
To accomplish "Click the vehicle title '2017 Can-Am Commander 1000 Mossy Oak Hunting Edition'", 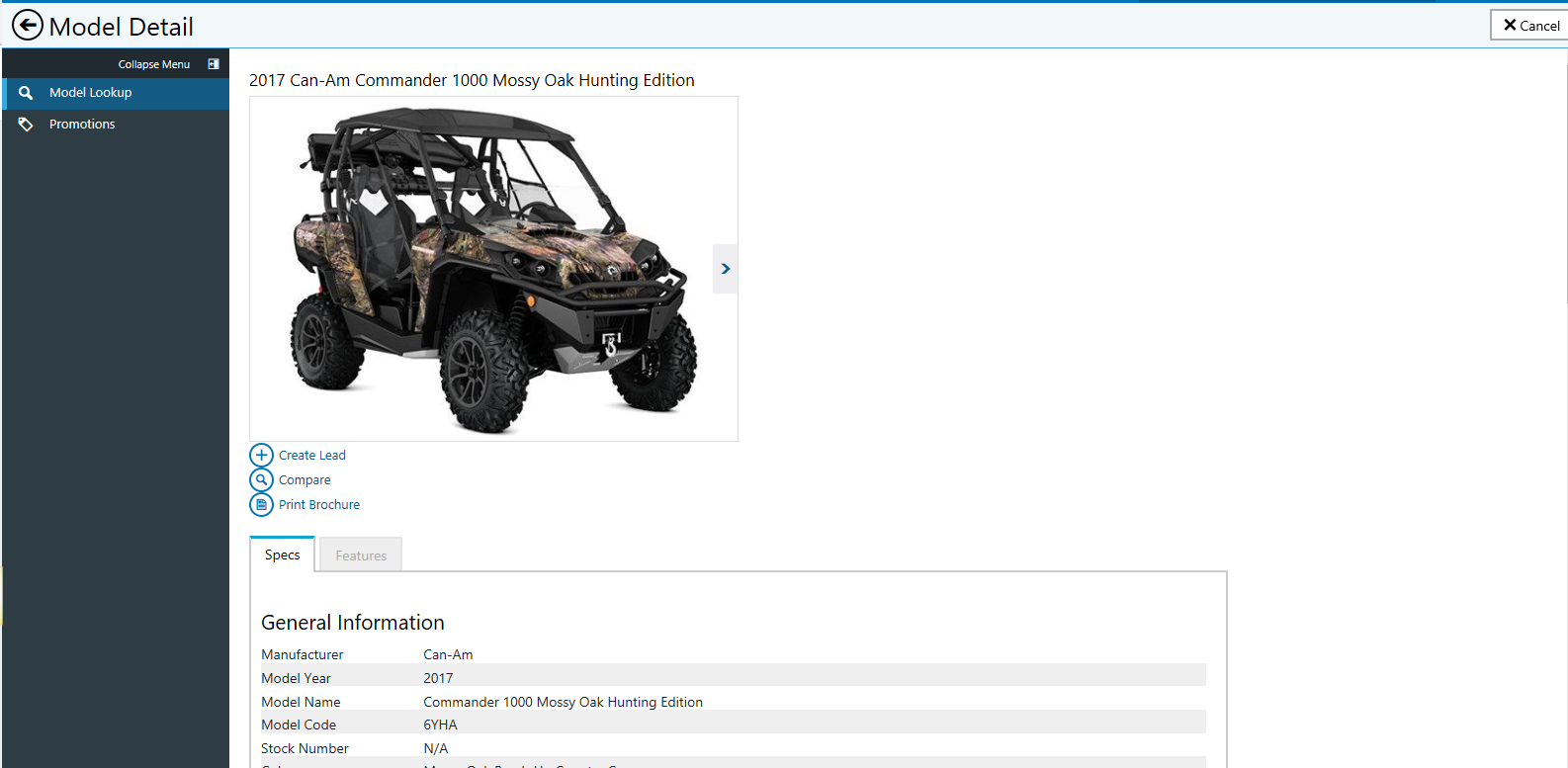I will tap(472, 80).
